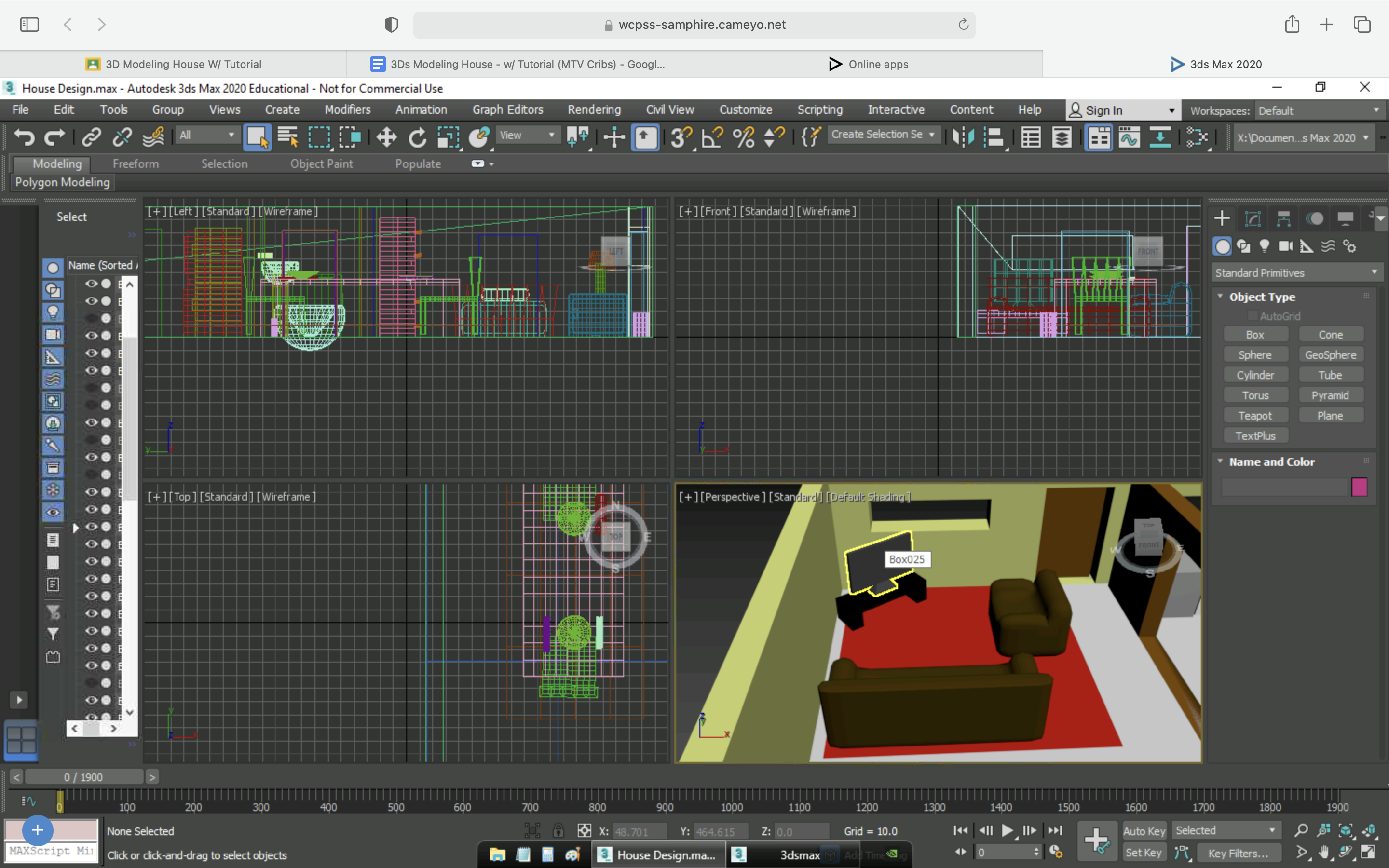Screen dimensions: 1389x868
Task: Switch to the Freeform ribbon tab
Action: 136,163
